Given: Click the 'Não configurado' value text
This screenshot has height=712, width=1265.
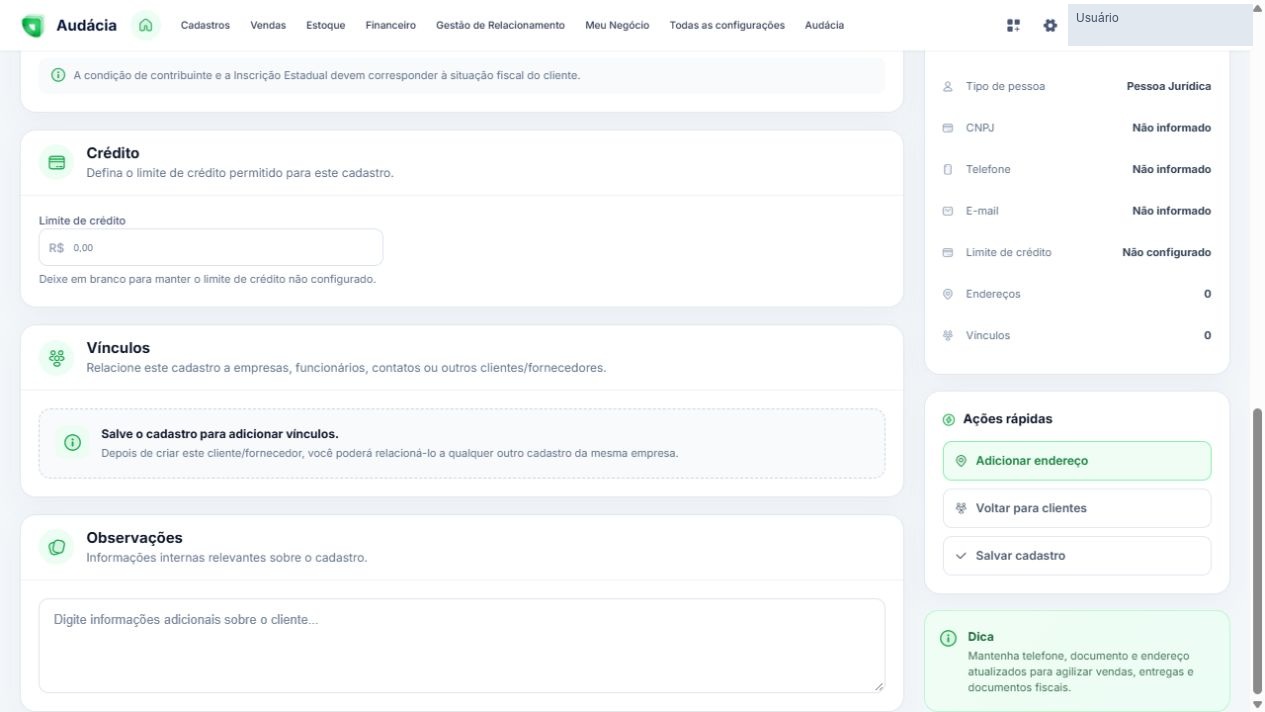Looking at the screenshot, I should click(x=1166, y=253).
